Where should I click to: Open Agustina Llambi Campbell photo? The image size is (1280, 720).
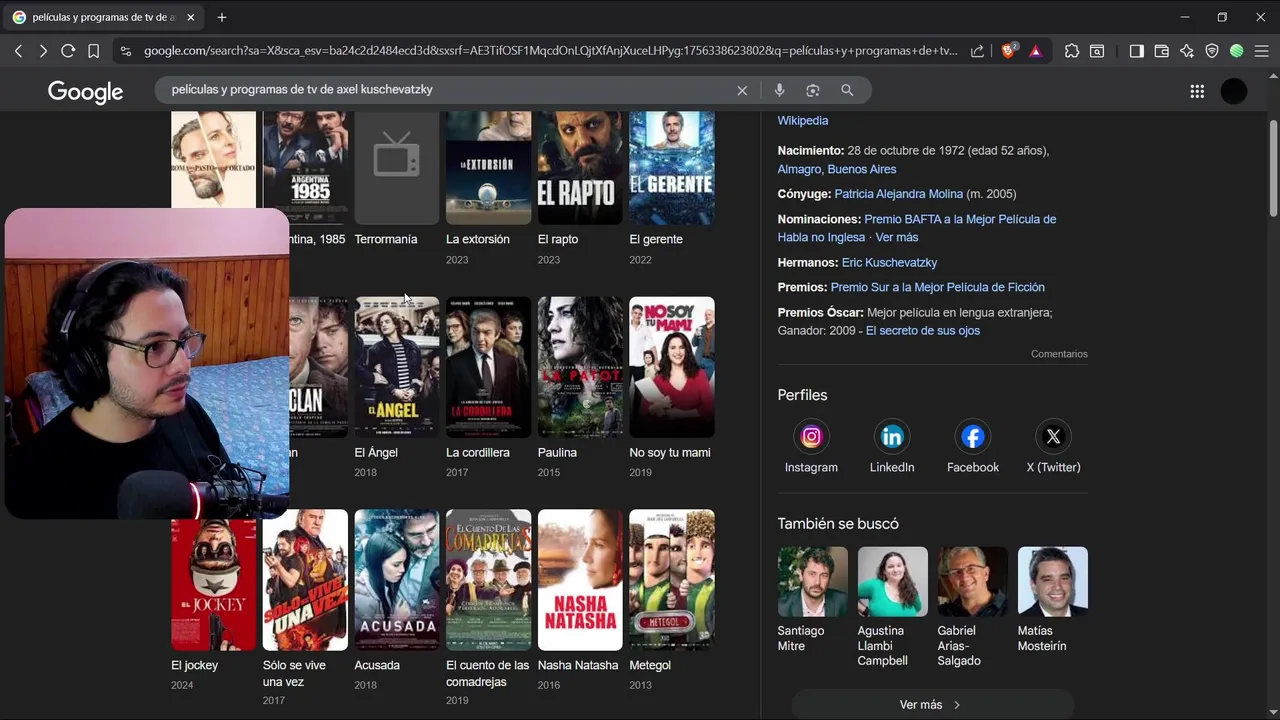click(892, 581)
